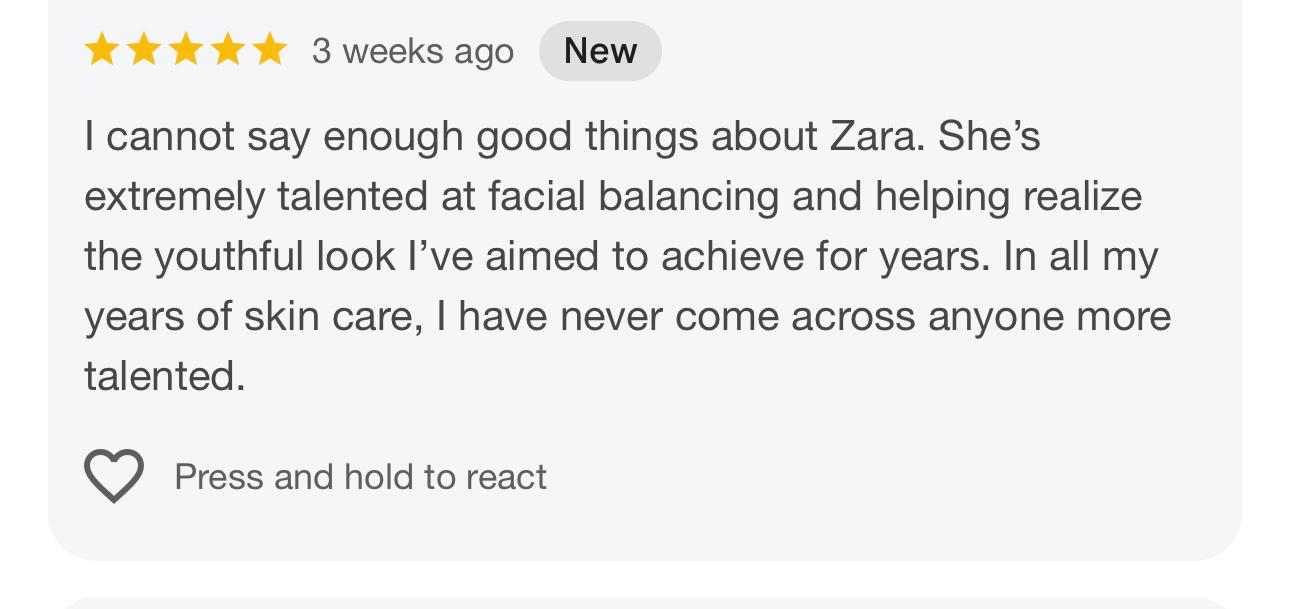This screenshot has width=1290, height=609.
Task: Click the word "She's" in the review
Action: [989, 136]
